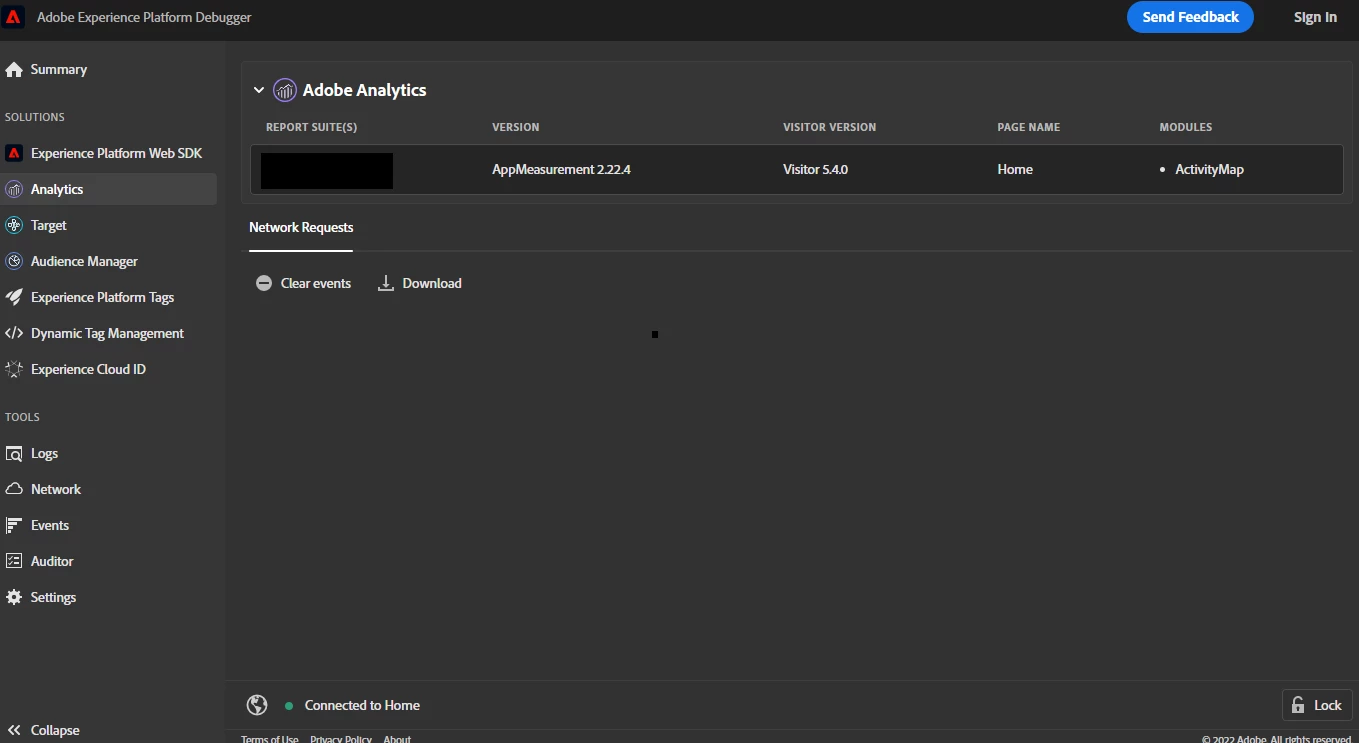The image size is (1359, 743).
Task: Click the Adobe Analytics panel header icon
Action: (285, 90)
